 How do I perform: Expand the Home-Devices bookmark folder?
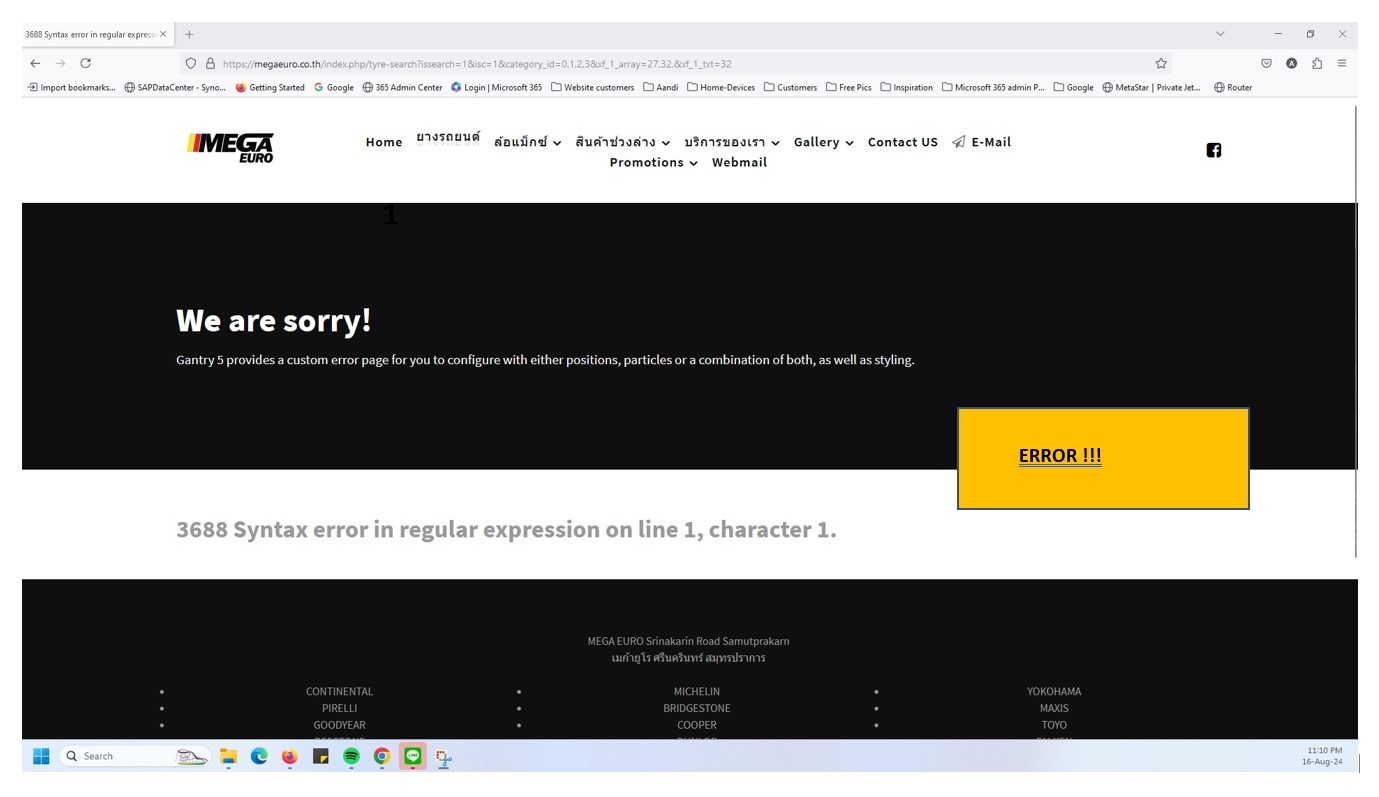pyautogui.click(x=721, y=87)
